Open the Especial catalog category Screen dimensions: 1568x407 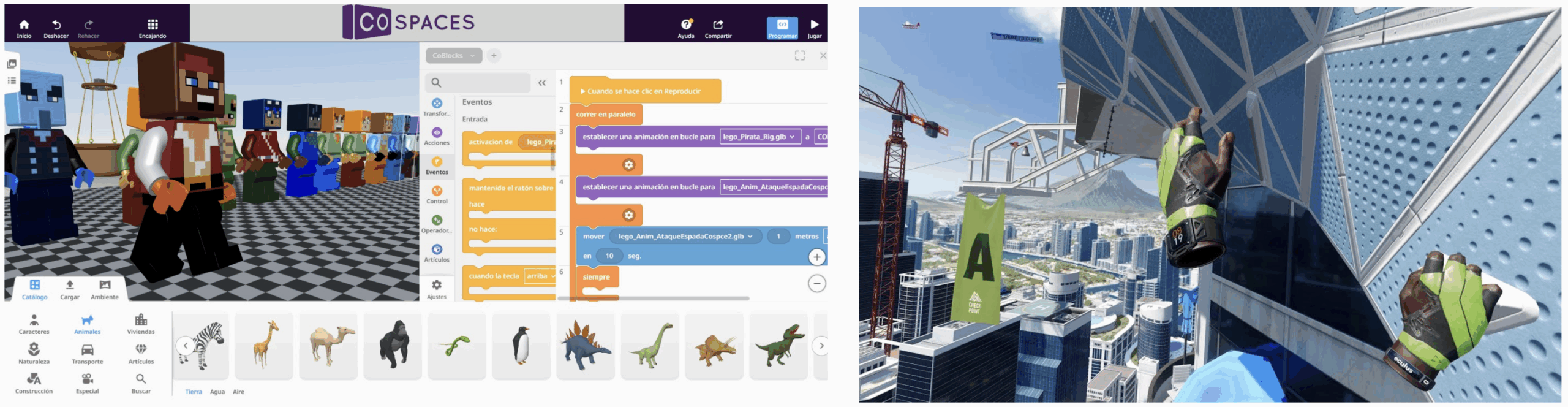[x=88, y=383]
